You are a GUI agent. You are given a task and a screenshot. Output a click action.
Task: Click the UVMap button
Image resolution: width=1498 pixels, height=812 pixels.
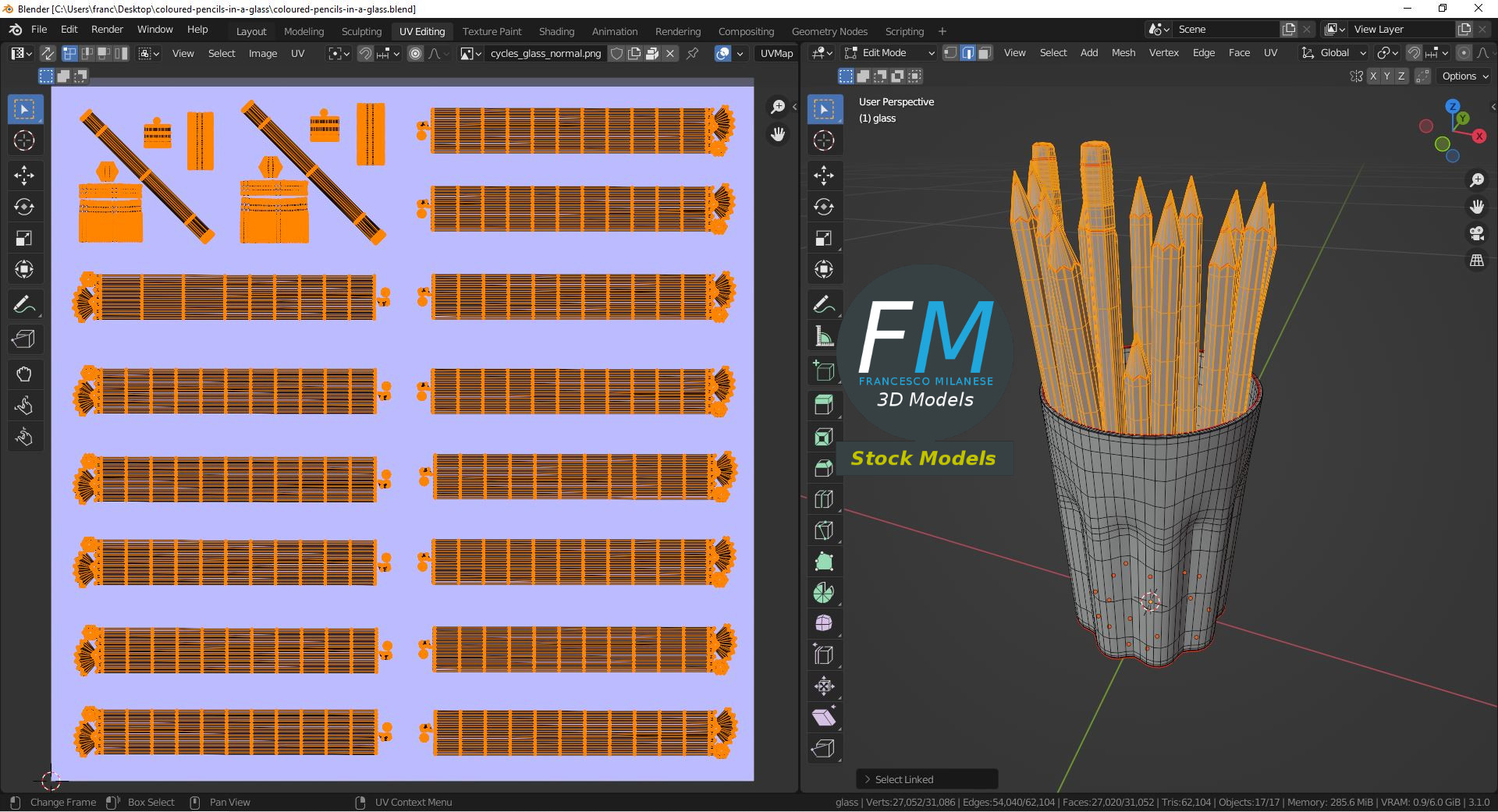776,54
